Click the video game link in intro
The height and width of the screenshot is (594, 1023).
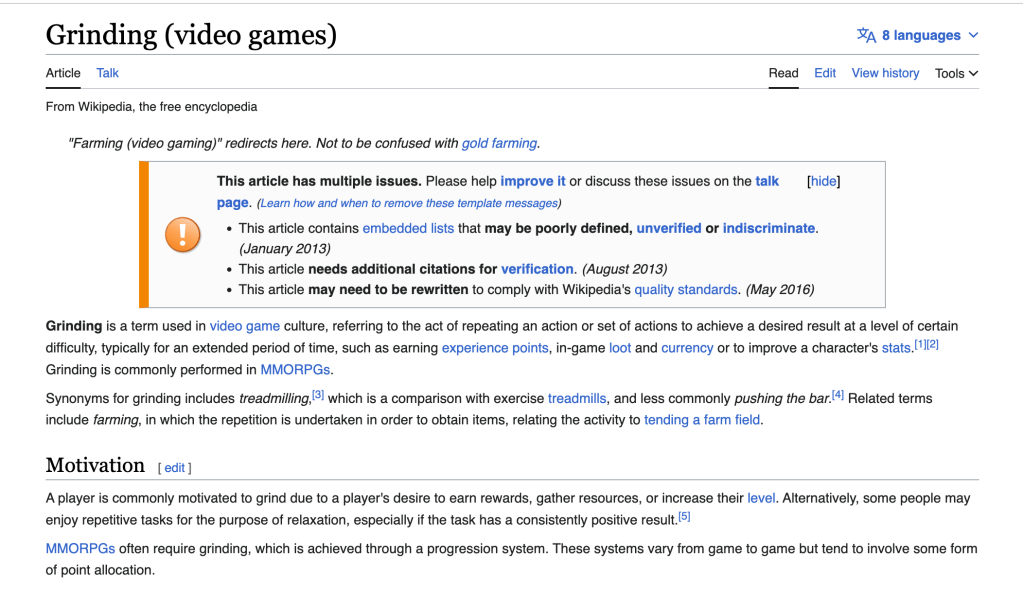pos(245,326)
